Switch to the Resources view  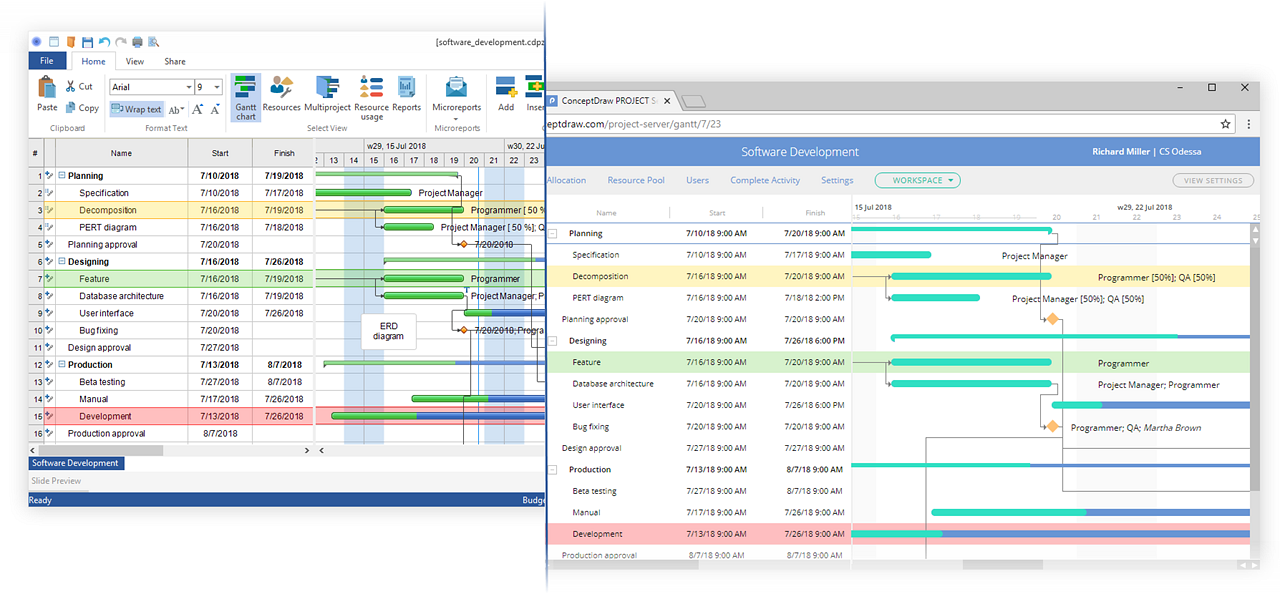[x=281, y=94]
